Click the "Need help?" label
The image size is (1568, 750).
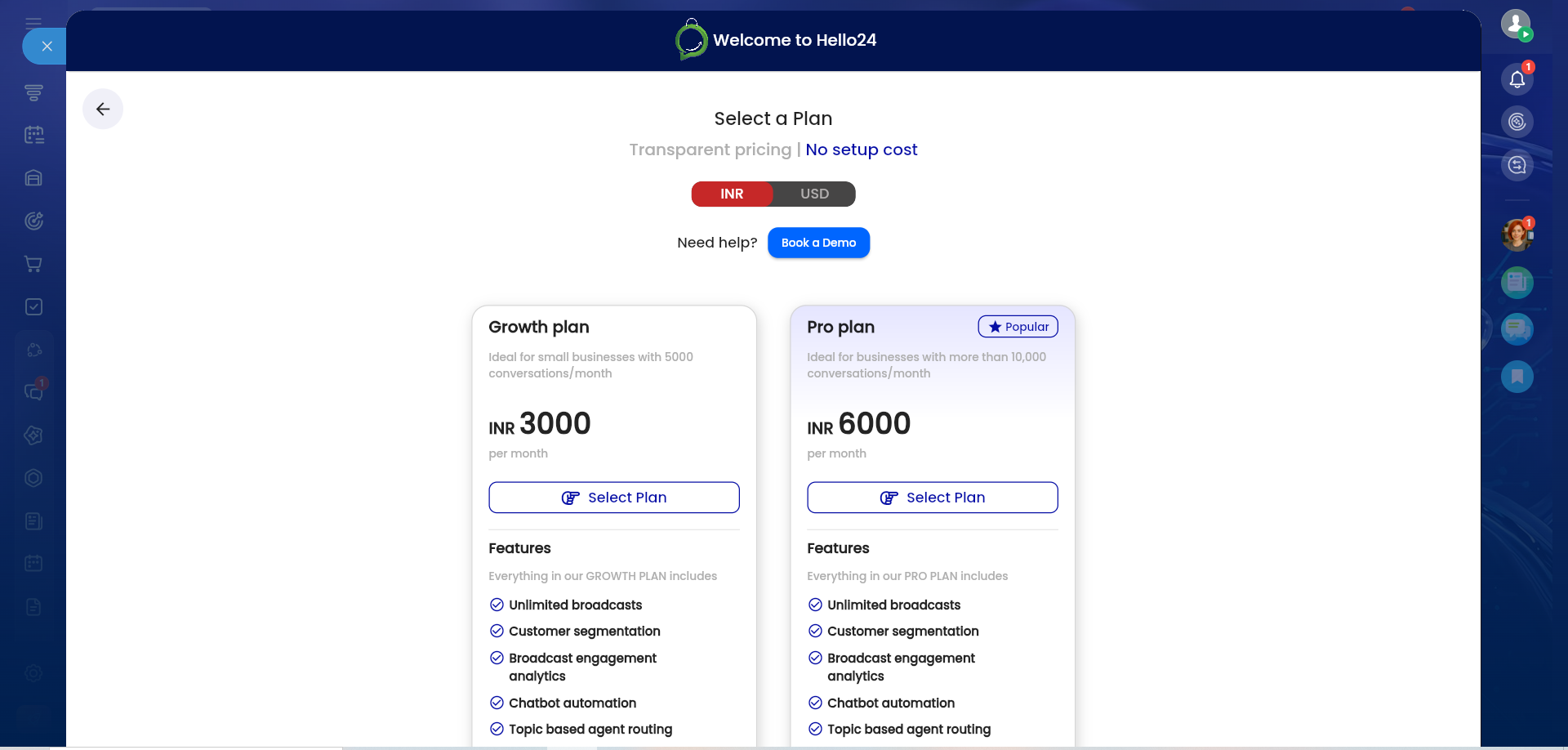717,243
